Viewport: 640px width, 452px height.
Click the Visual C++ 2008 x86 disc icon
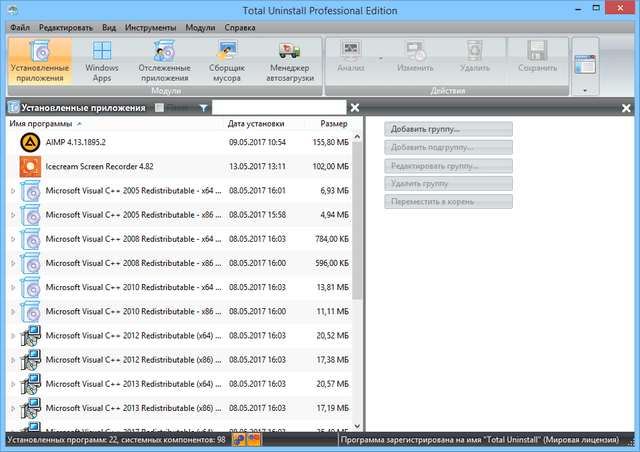coord(30,263)
